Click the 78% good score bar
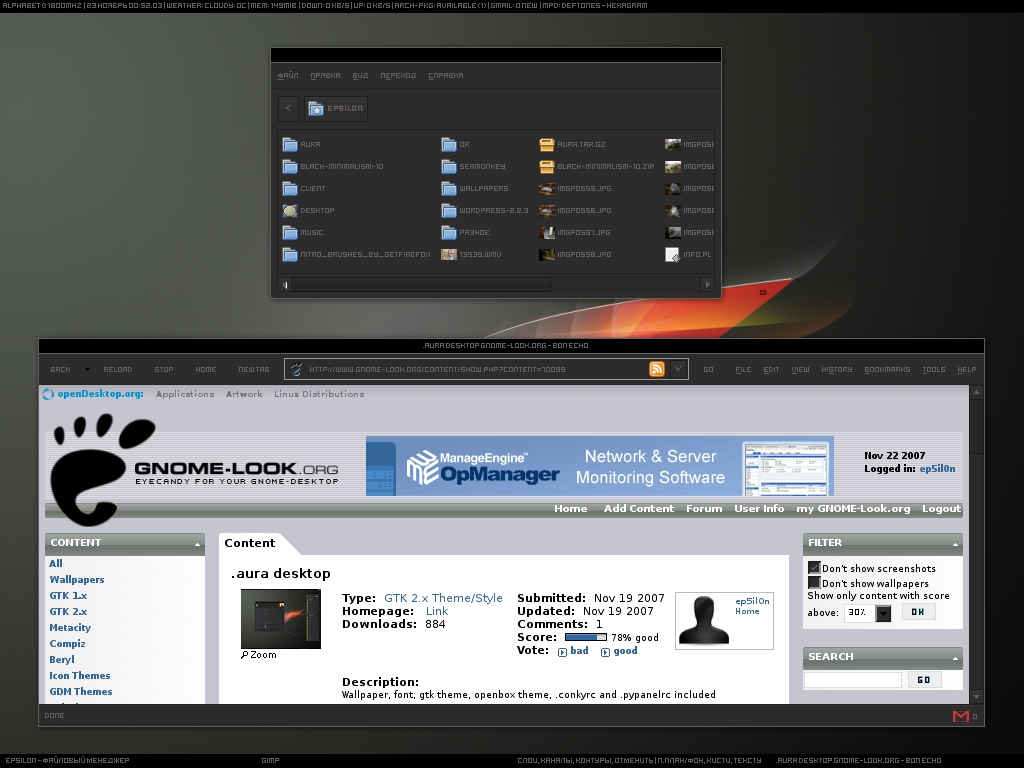 586,637
